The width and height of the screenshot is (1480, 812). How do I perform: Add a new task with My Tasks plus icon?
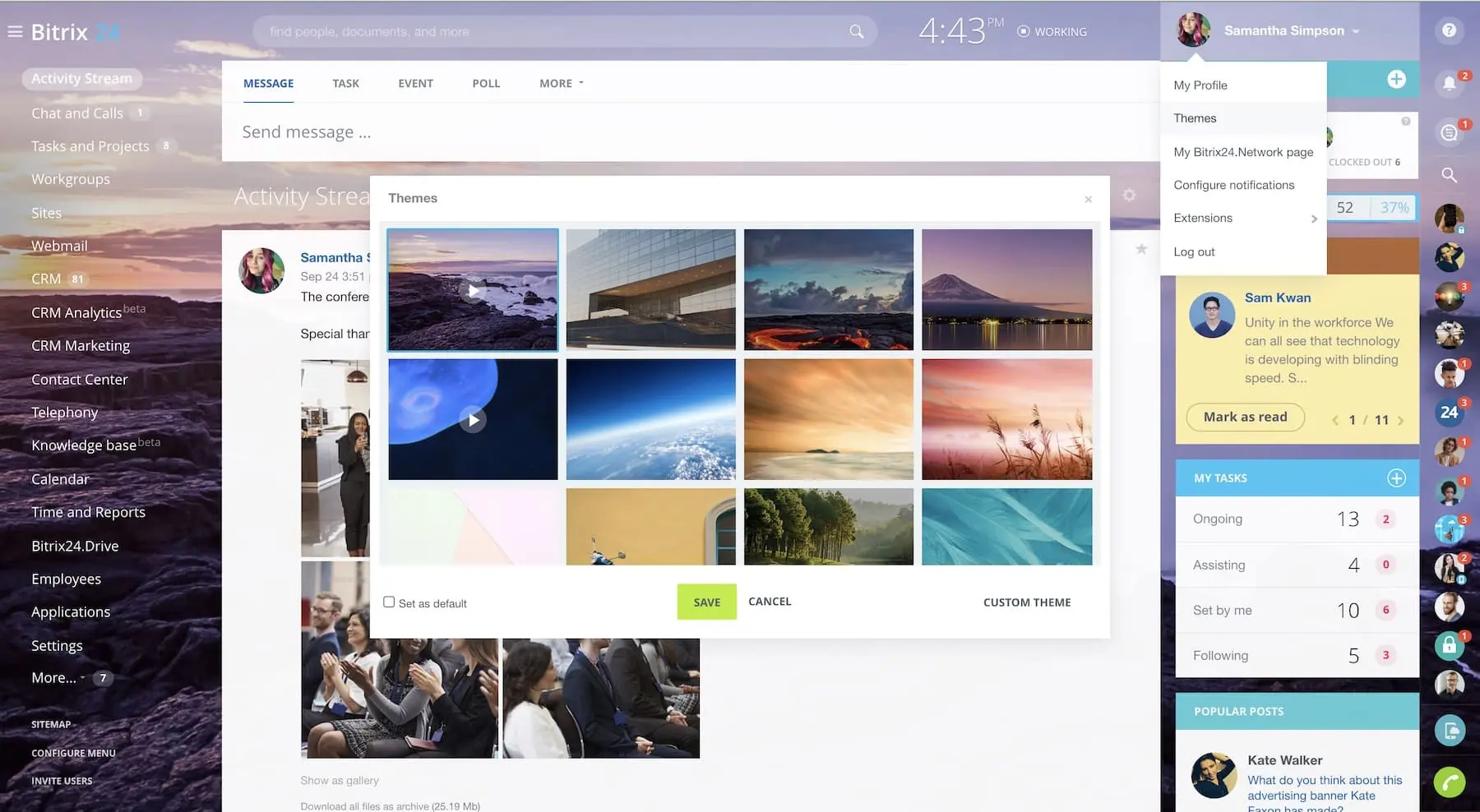[x=1396, y=478]
